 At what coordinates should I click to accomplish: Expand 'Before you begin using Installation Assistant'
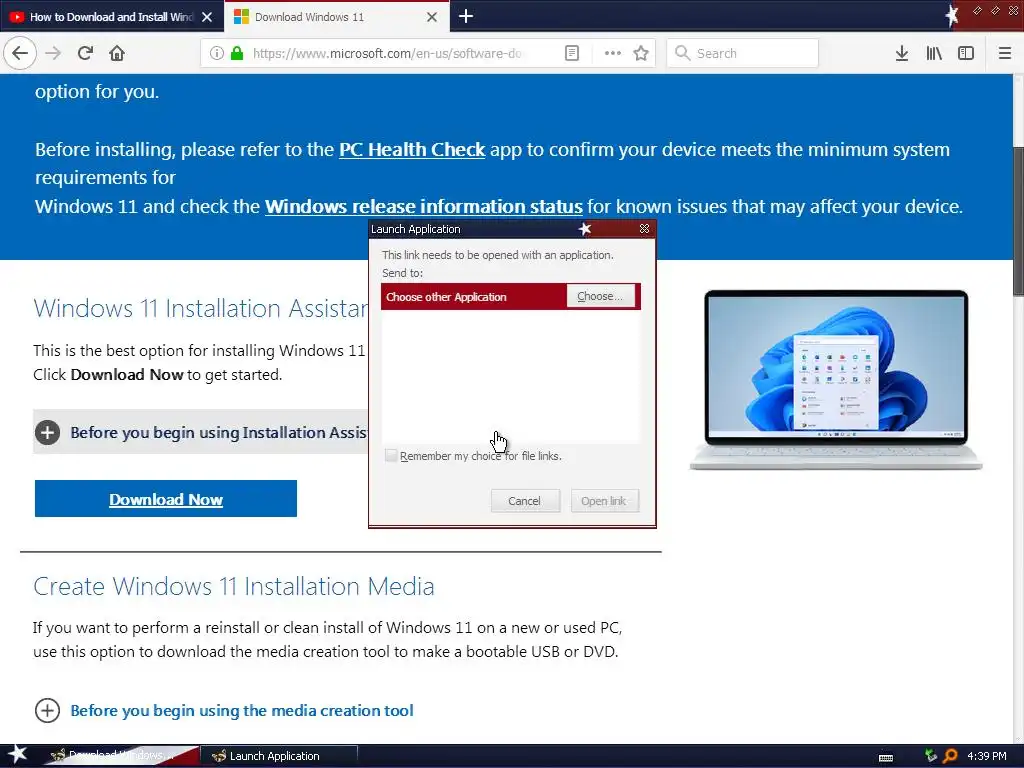point(201,432)
